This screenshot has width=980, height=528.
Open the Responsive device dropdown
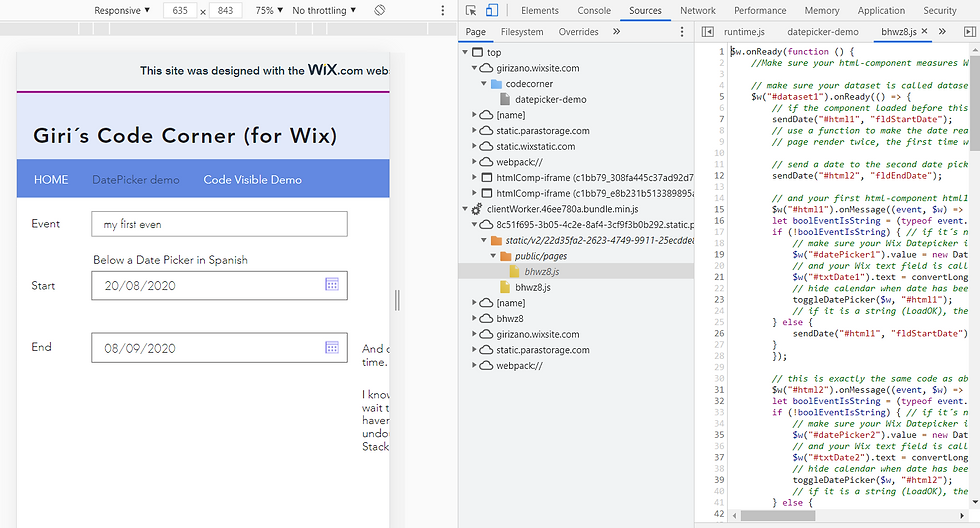[122, 10]
